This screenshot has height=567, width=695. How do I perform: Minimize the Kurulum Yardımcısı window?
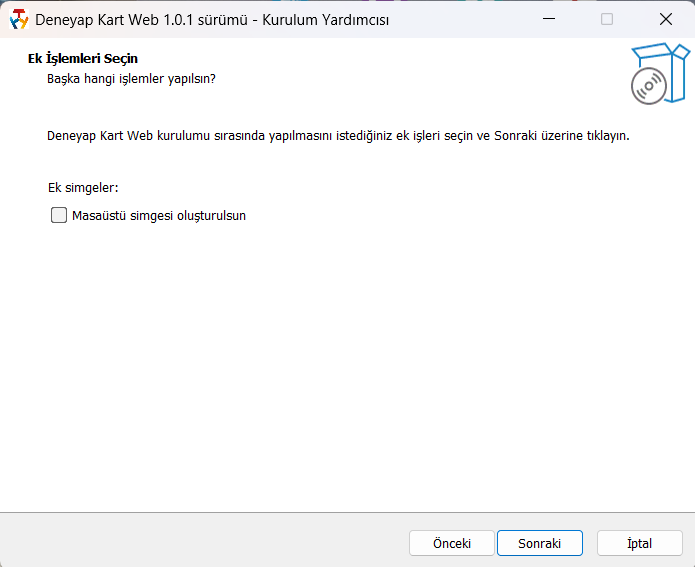(x=549, y=19)
